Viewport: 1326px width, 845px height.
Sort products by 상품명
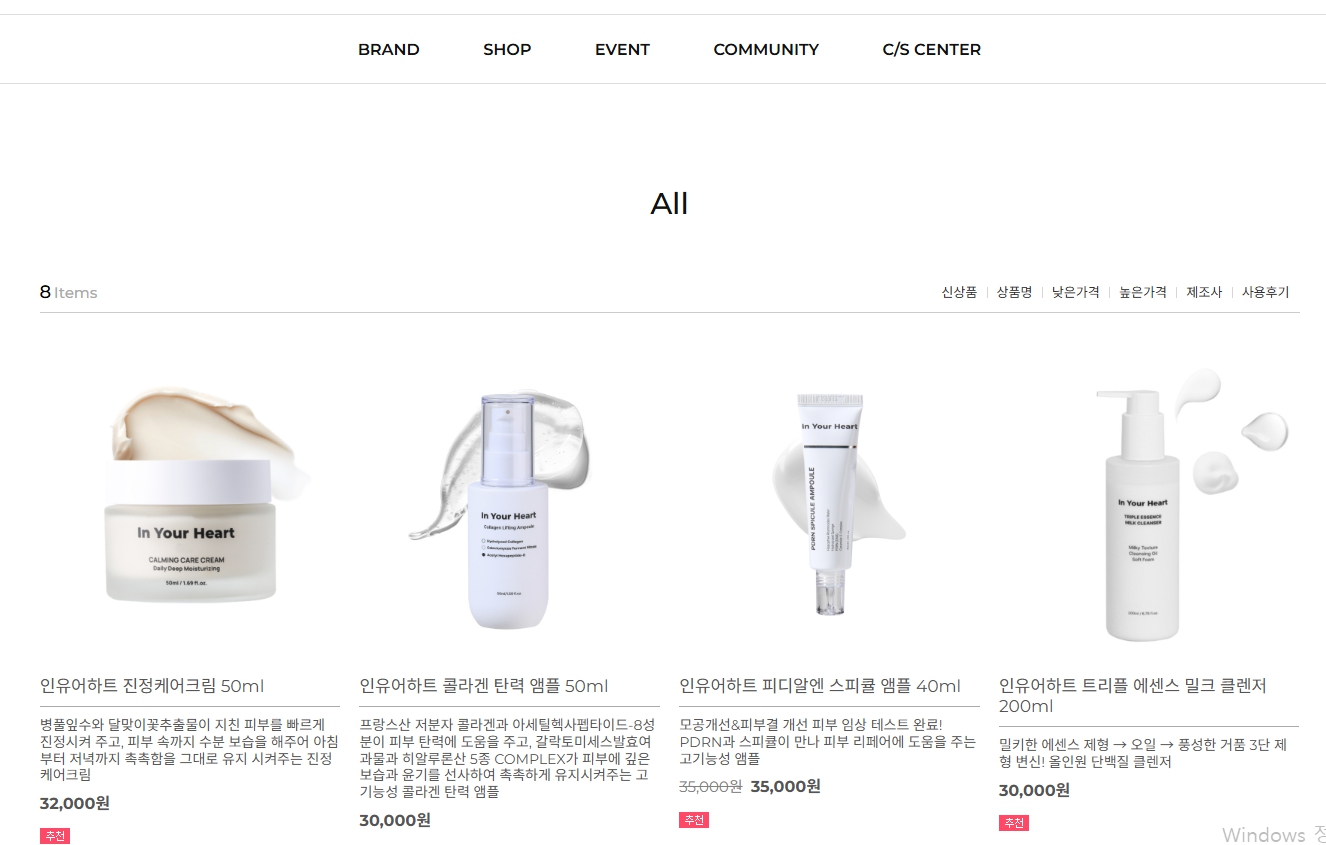[1014, 292]
